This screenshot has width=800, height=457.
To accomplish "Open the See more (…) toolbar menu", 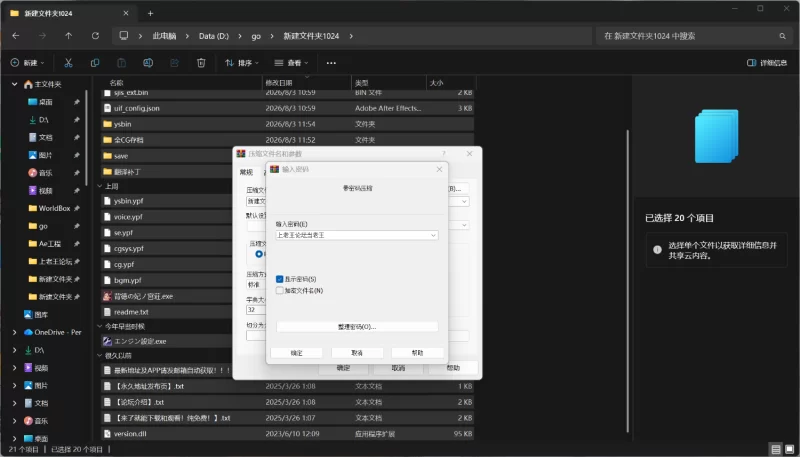I will 331,63.
